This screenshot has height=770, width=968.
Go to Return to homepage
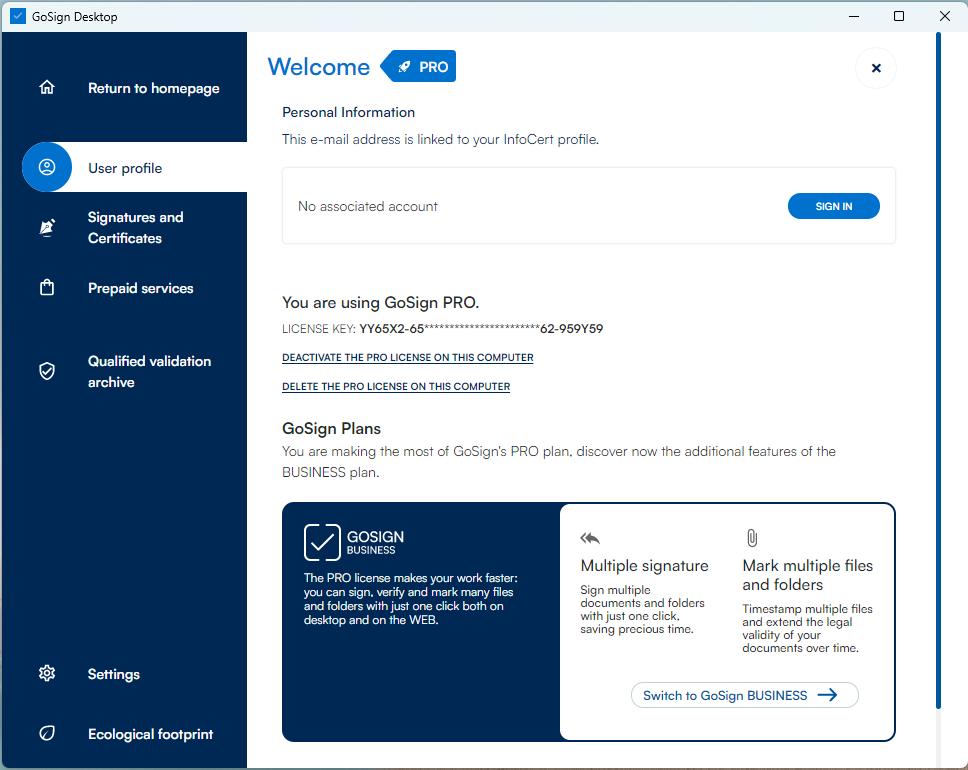[x=153, y=88]
